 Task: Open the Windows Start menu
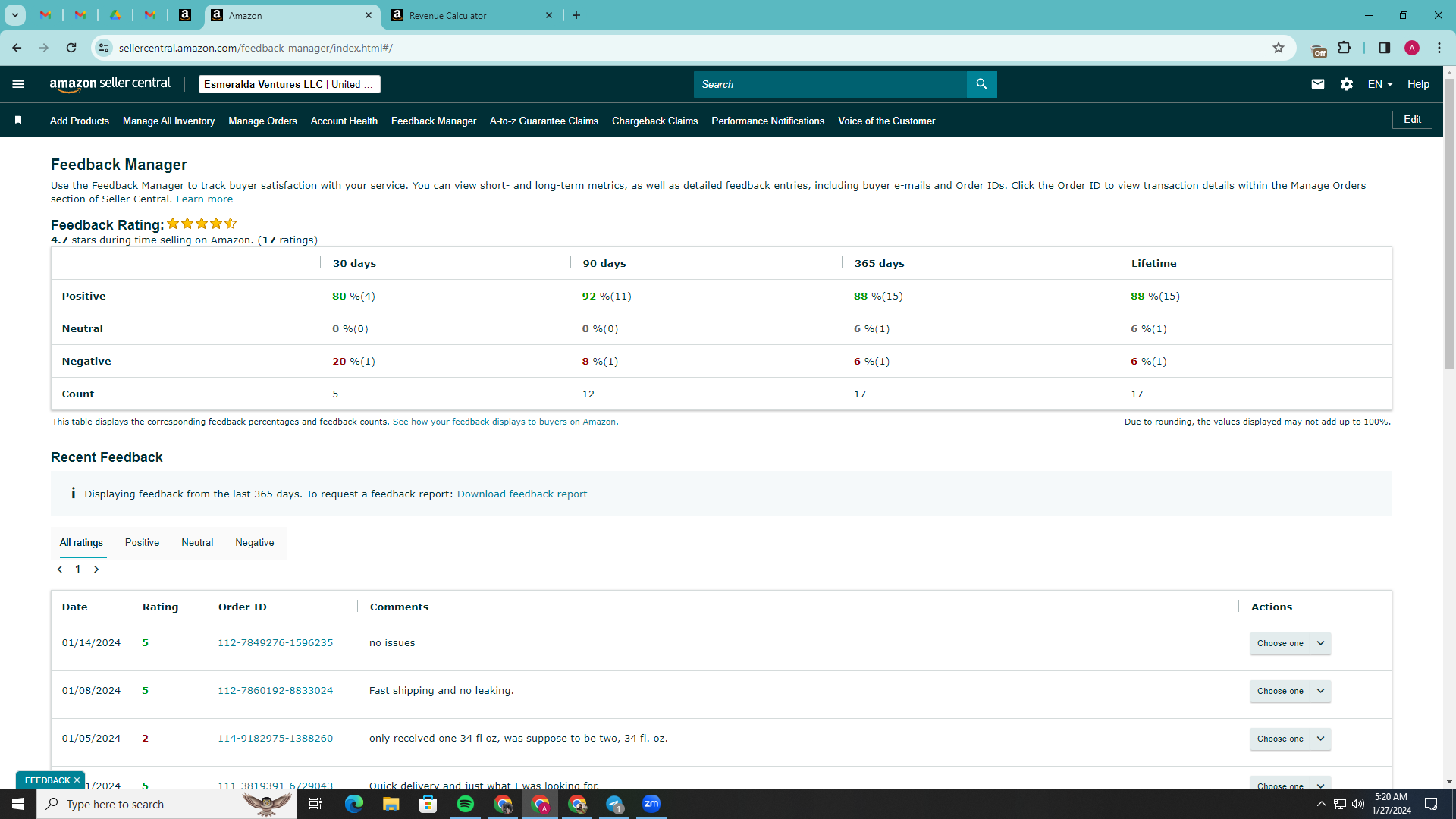tap(18, 804)
